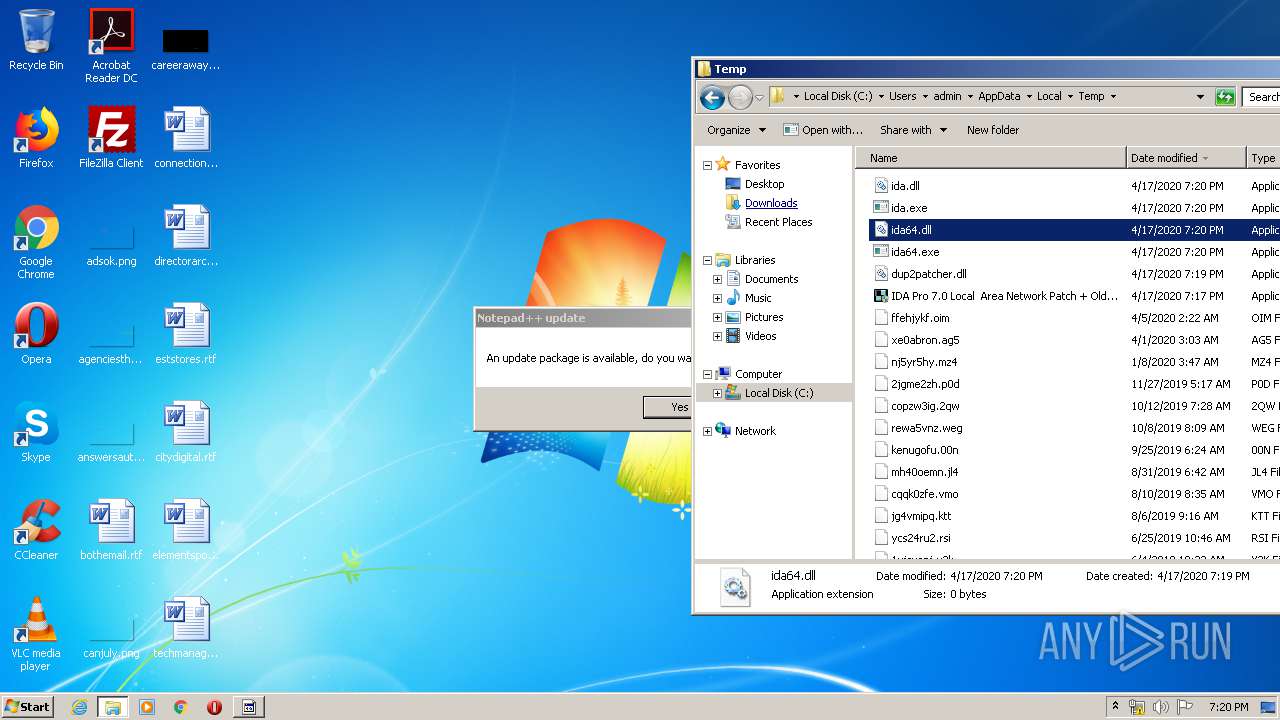Expand the Pictures library node
Image resolution: width=1280 pixels, height=720 pixels.
coord(717,317)
